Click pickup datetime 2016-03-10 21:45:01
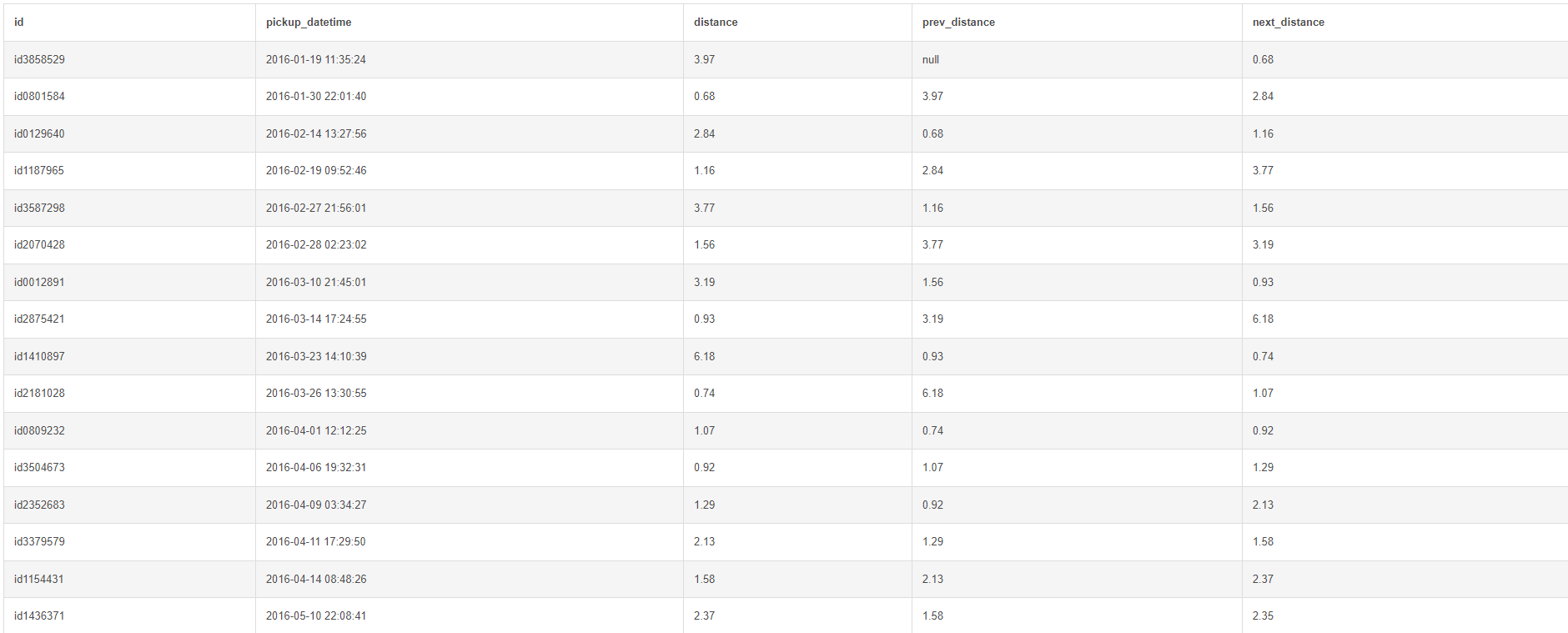 click(x=316, y=283)
